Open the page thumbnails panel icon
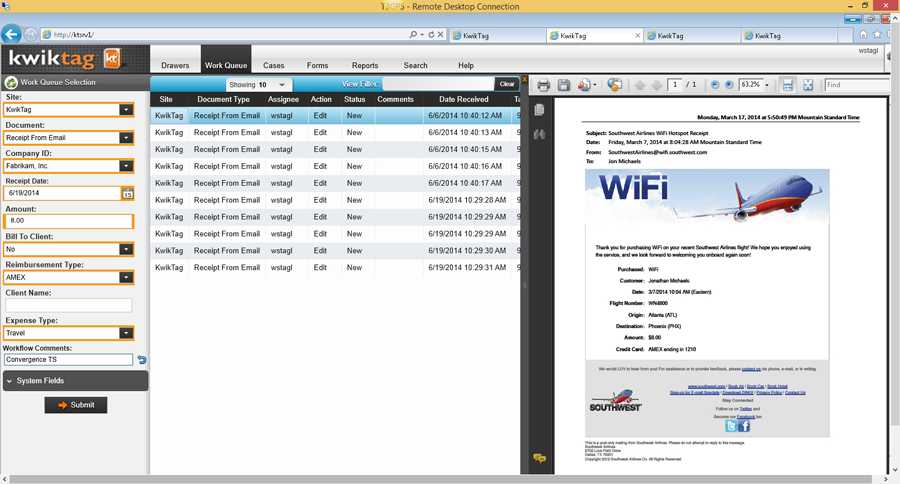Screen dimensions: 900x484 (x=539, y=110)
